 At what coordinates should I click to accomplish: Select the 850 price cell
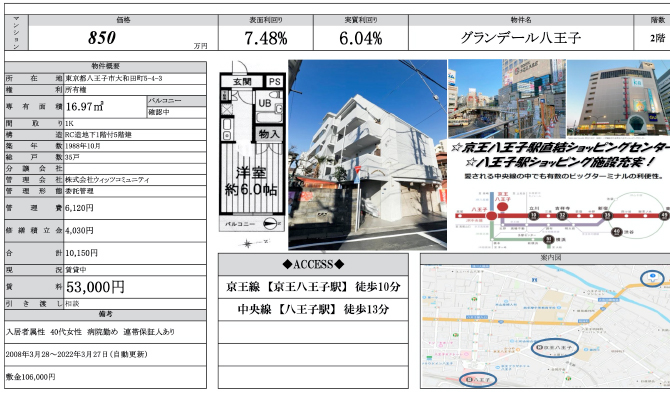(x=123, y=38)
